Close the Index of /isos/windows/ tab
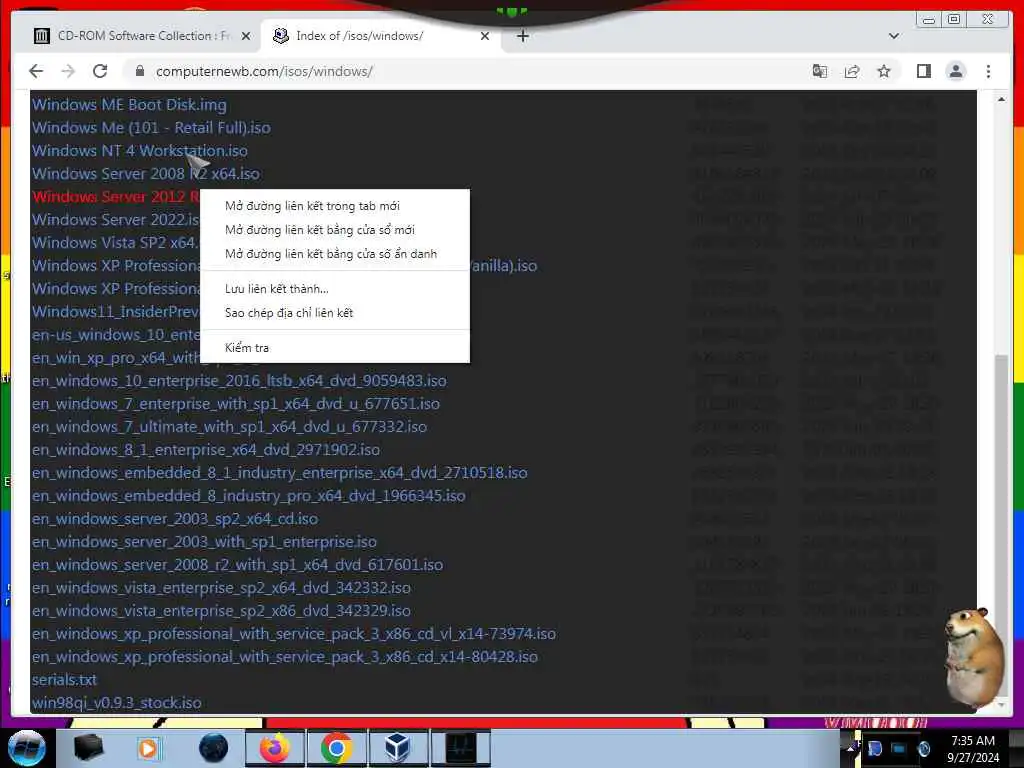Image resolution: width=1024 pixels, height=768 pixels. tap(485, 36)
